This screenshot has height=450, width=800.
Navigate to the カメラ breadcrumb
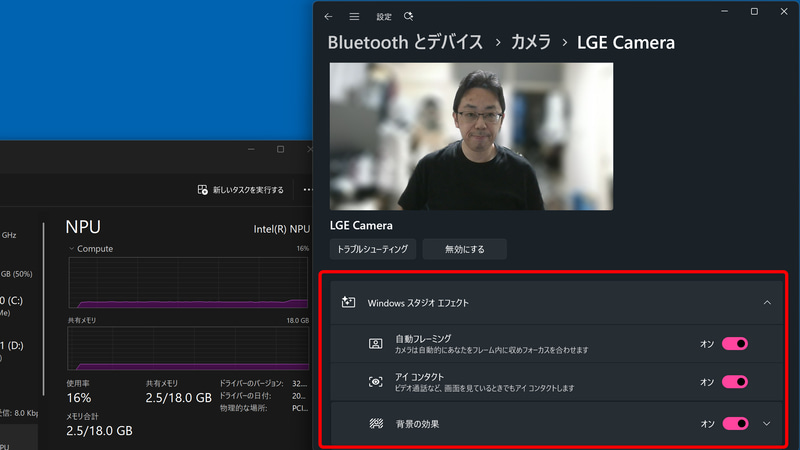[x=531, y=42]
